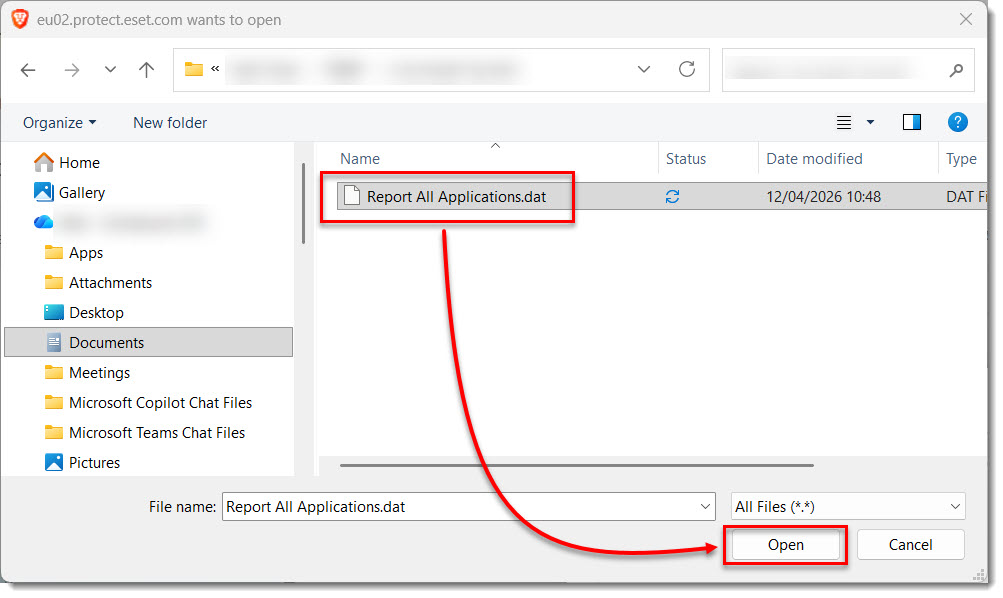Select Documents in navigation pane
1003x598 pixels.
(148, 343)
